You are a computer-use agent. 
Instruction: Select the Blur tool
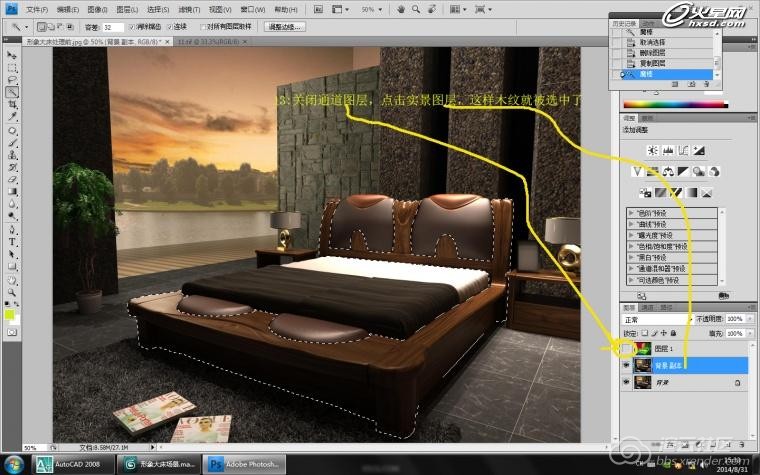(12, 204)
